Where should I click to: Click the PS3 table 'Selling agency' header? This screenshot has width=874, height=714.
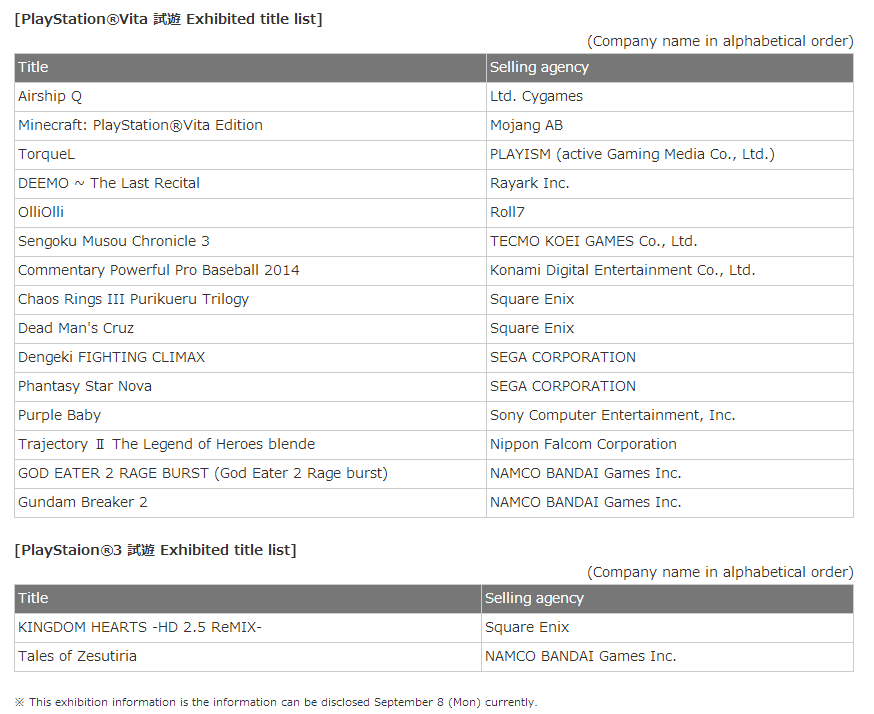pyautogui.click(x=668, y=599)
